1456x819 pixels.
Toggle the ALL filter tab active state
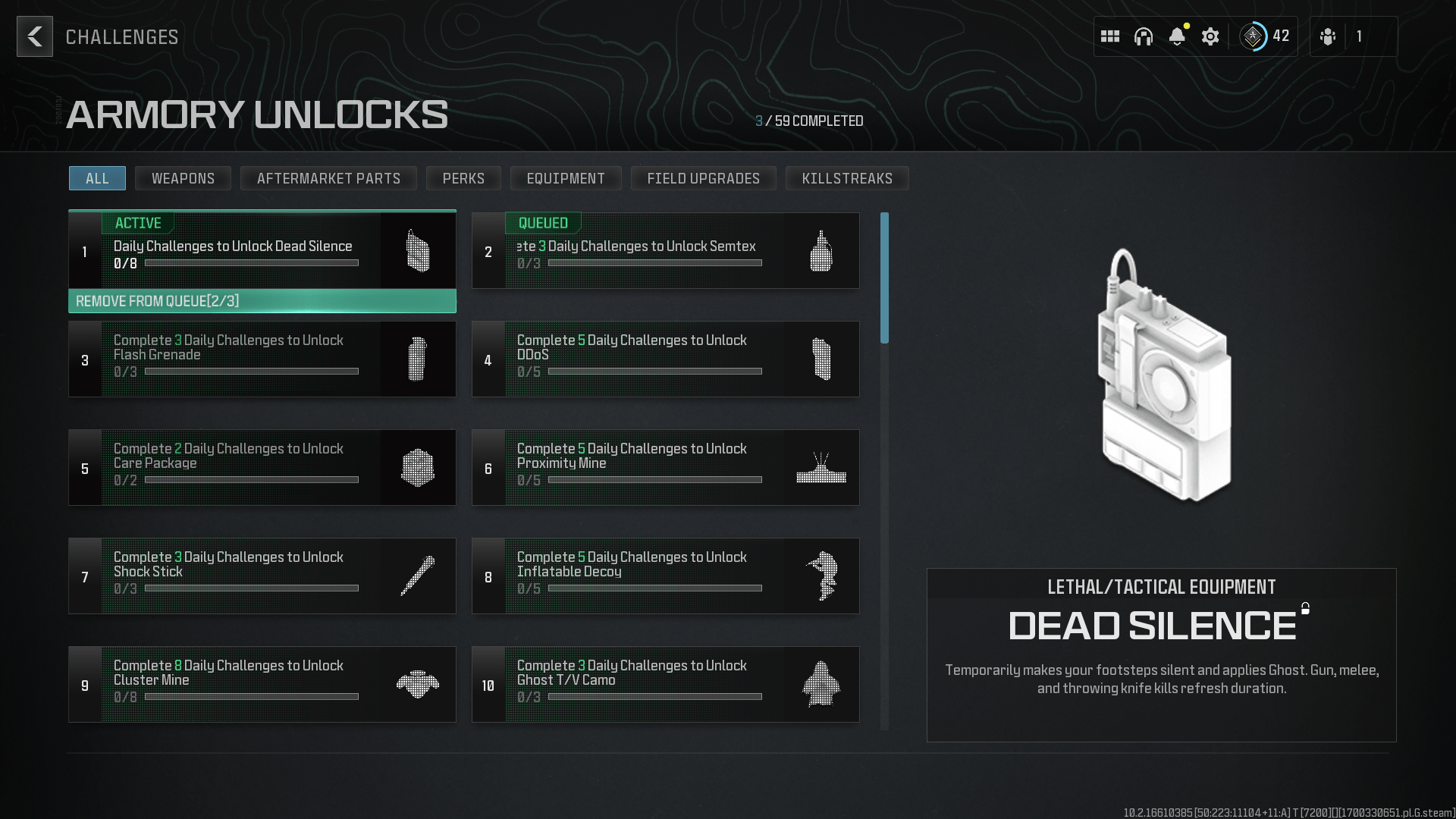[97, 178]
